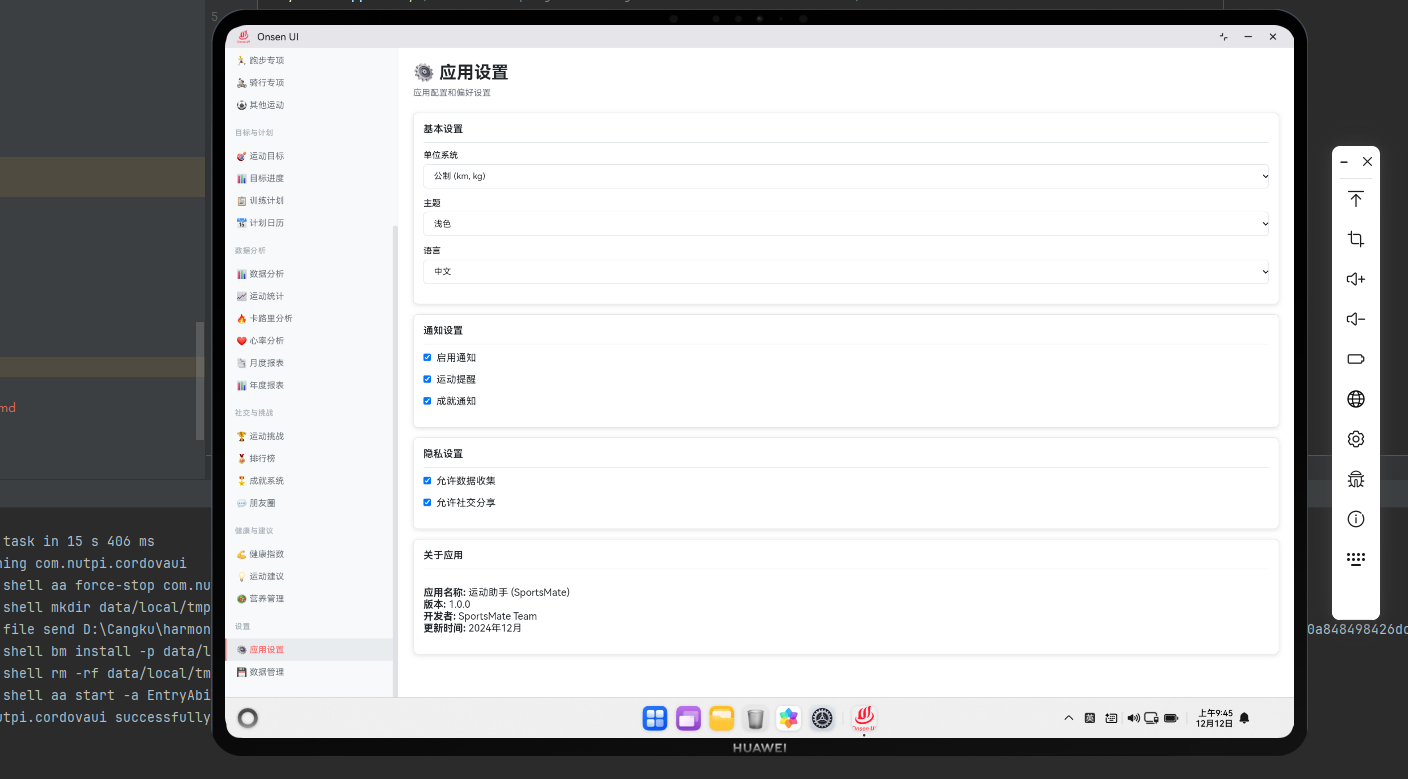Viewport: 1408px width, 779px height.
Task: Open the 单位系统 units dropdown
Action: click(845, 175)
